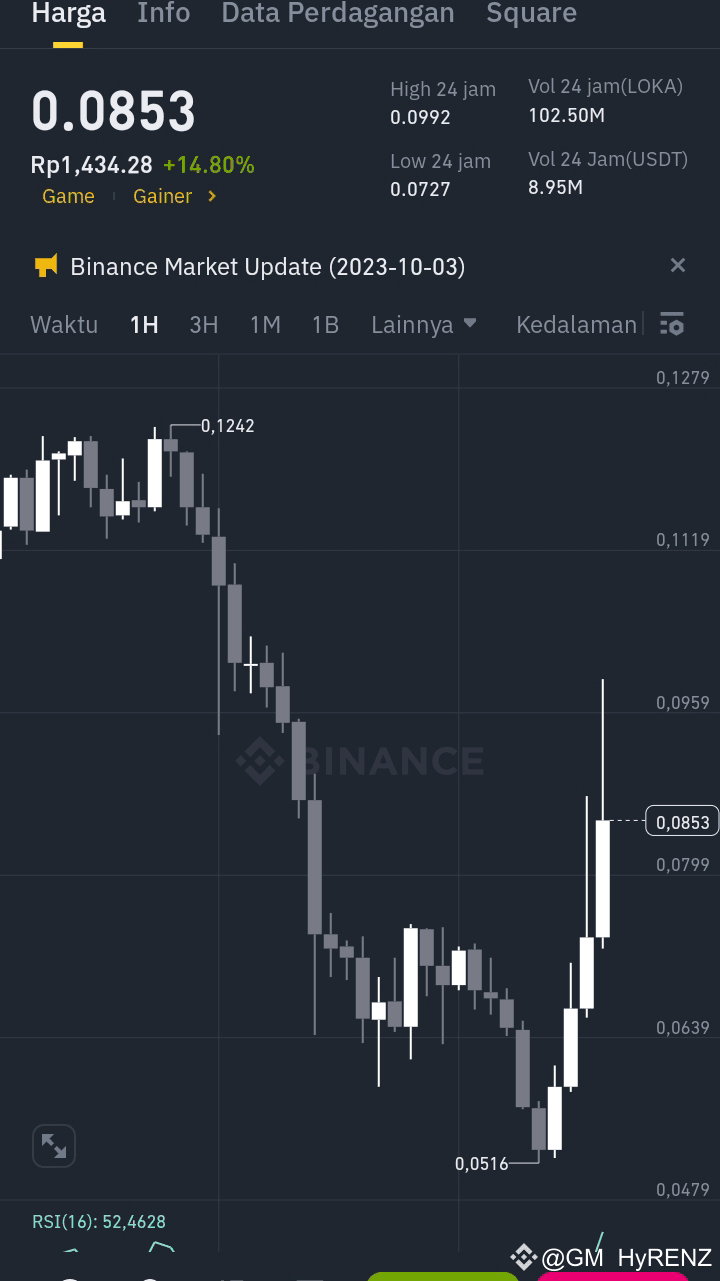Expand the Gainer category chevron

point(210,196)
